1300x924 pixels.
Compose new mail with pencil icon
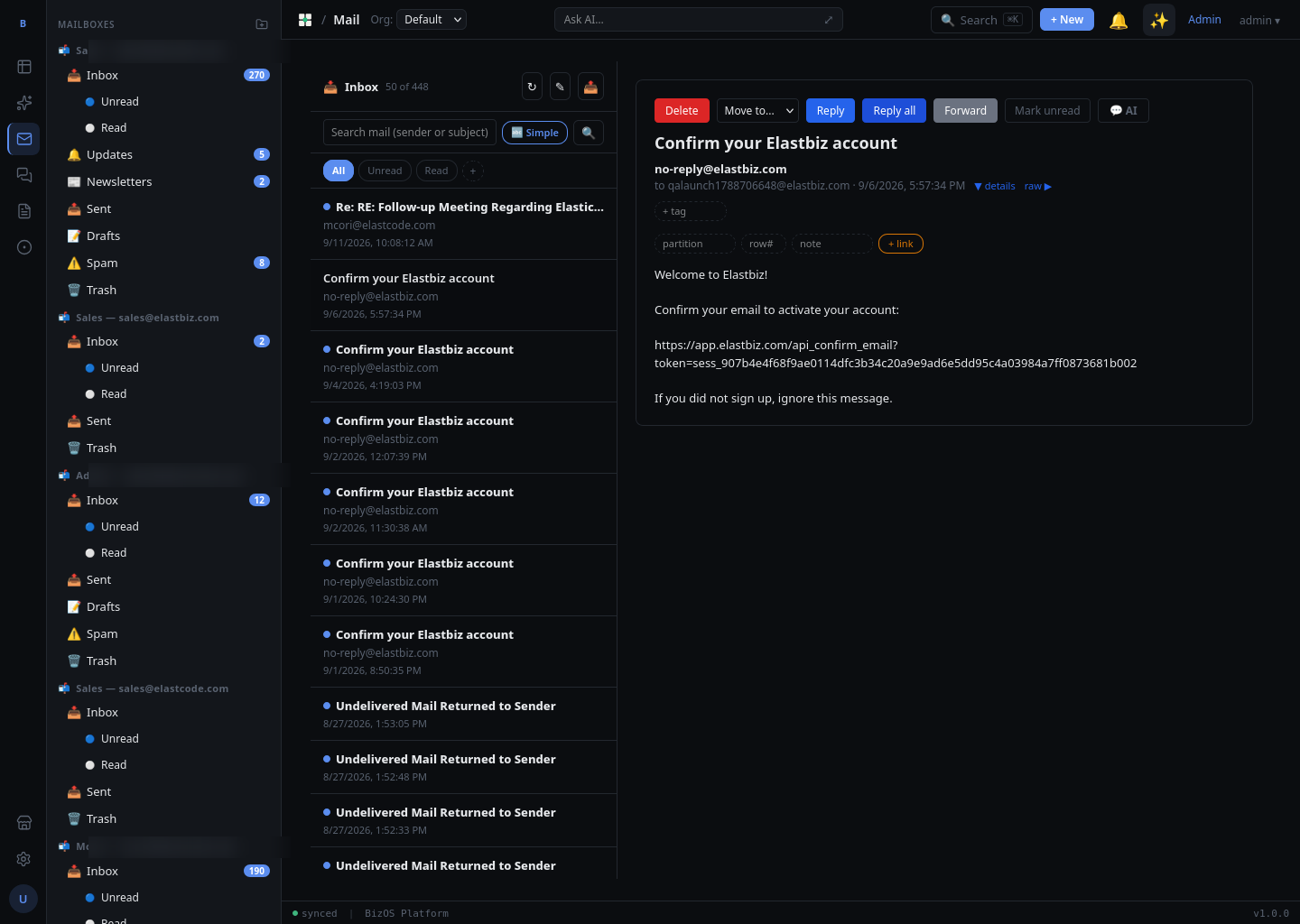coord(560,87)
